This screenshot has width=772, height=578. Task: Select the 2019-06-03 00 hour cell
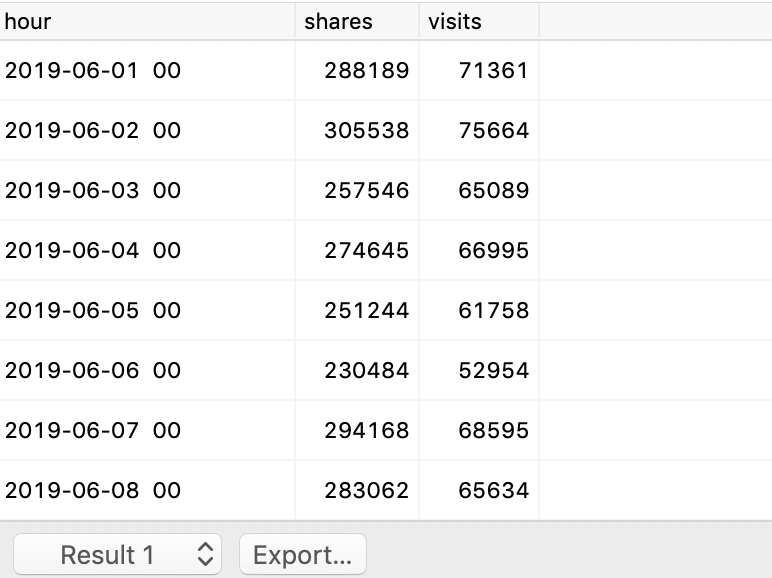93,191
